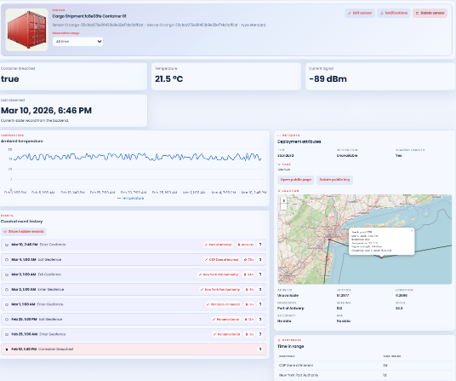Click the leading icon on the Mar 4 event row

pos(7,260)
